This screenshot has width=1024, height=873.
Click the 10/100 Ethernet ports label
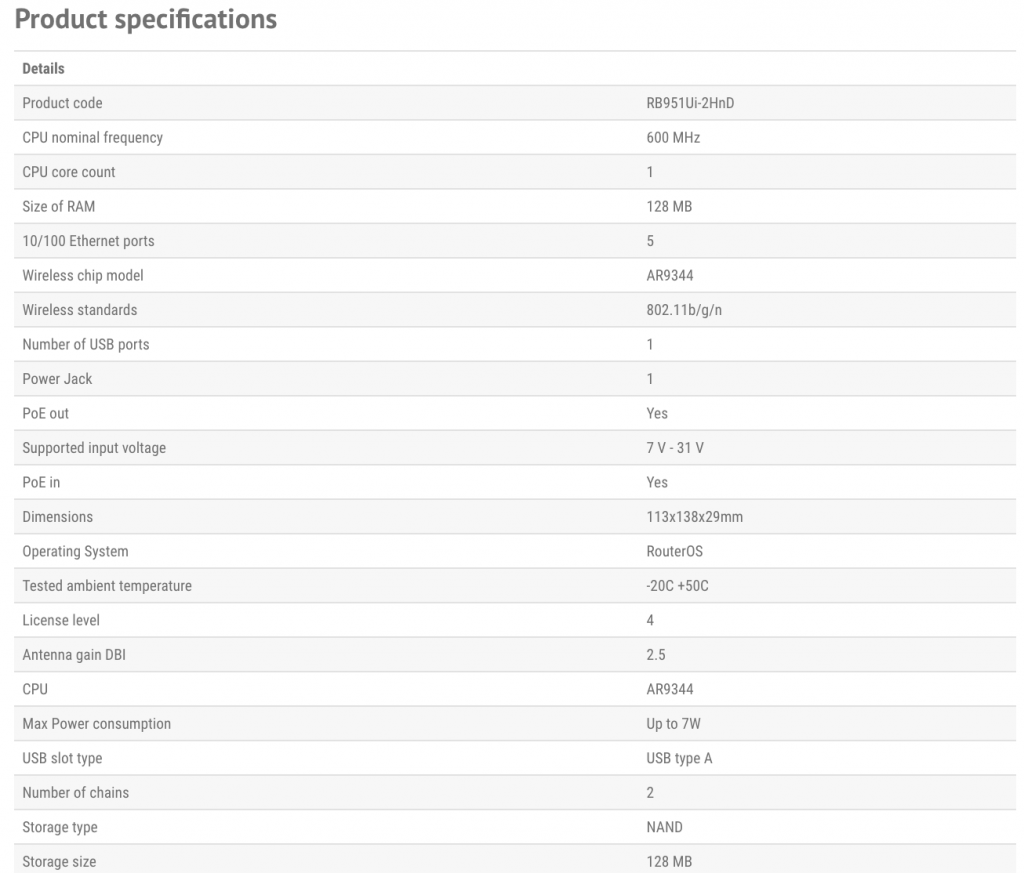point(88,241)
